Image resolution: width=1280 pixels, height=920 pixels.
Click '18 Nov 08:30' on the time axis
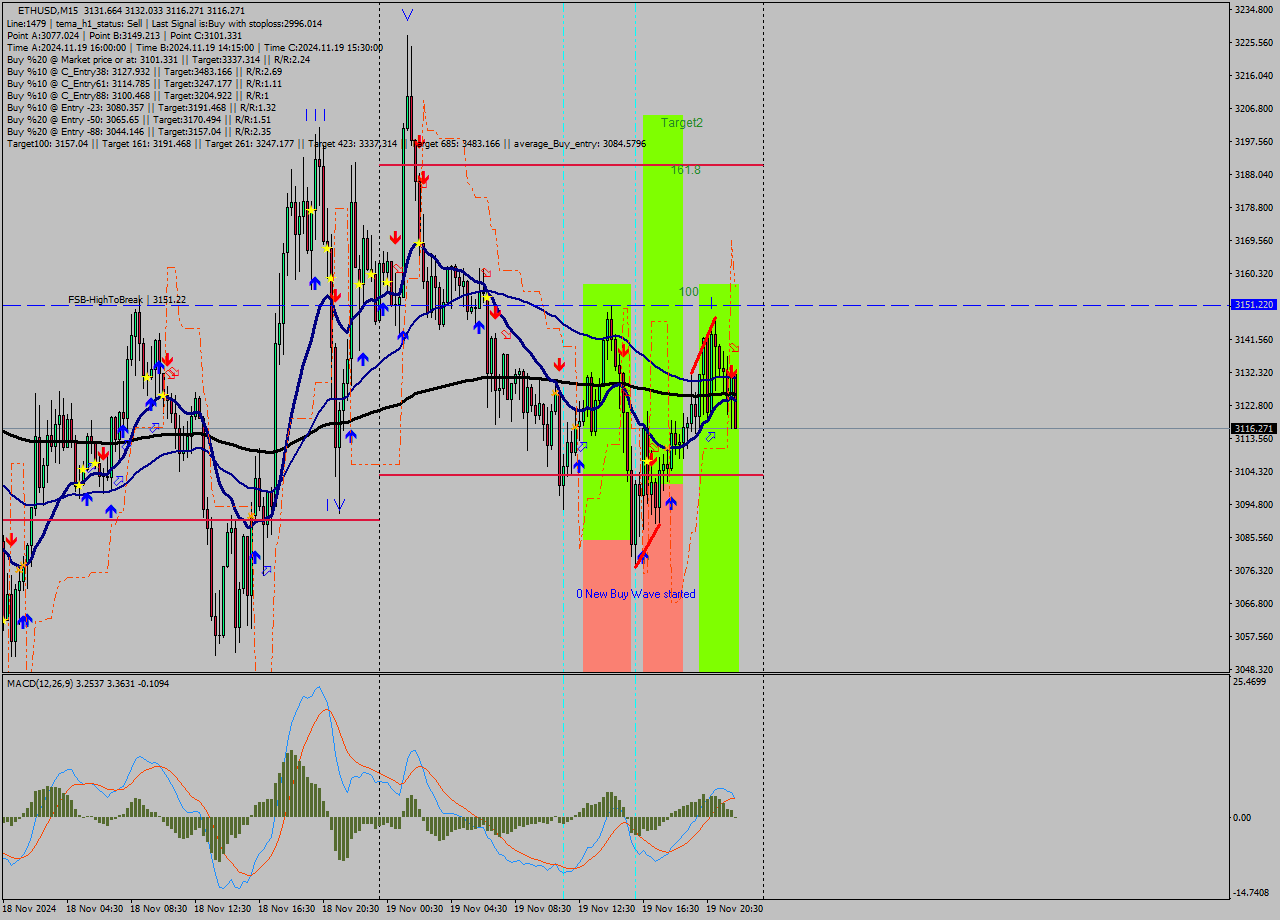pos(159,909)
